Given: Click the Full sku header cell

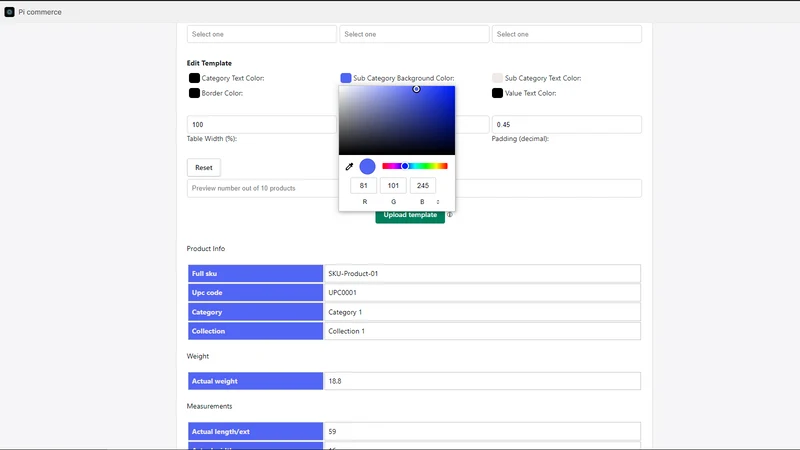Looking at the screenshot, I should click(x=255, y=273).
